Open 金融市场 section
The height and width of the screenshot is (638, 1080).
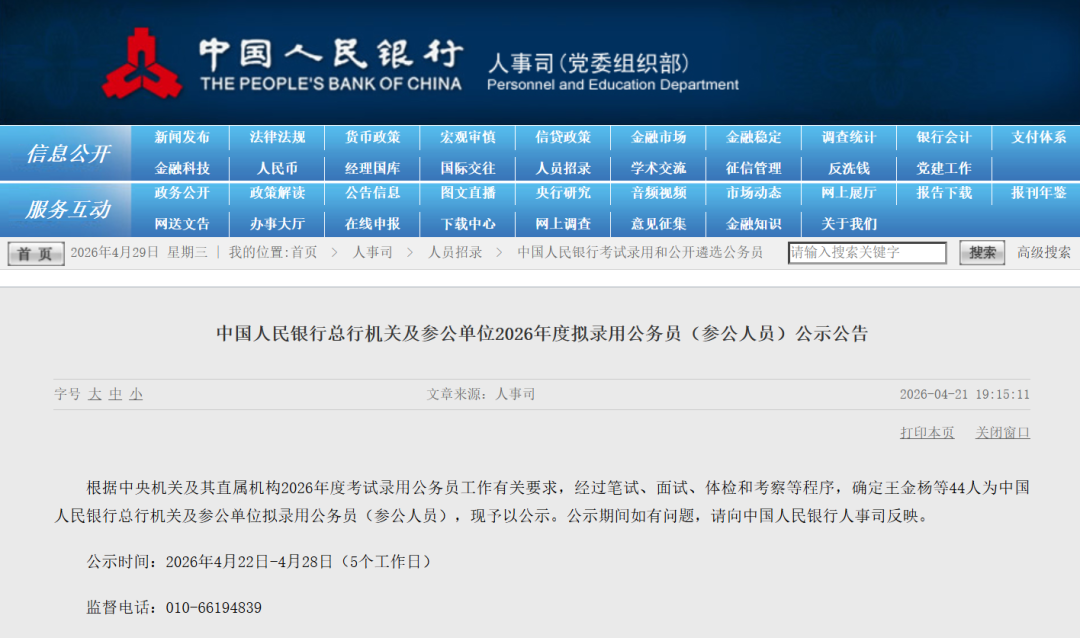[658, 137]
